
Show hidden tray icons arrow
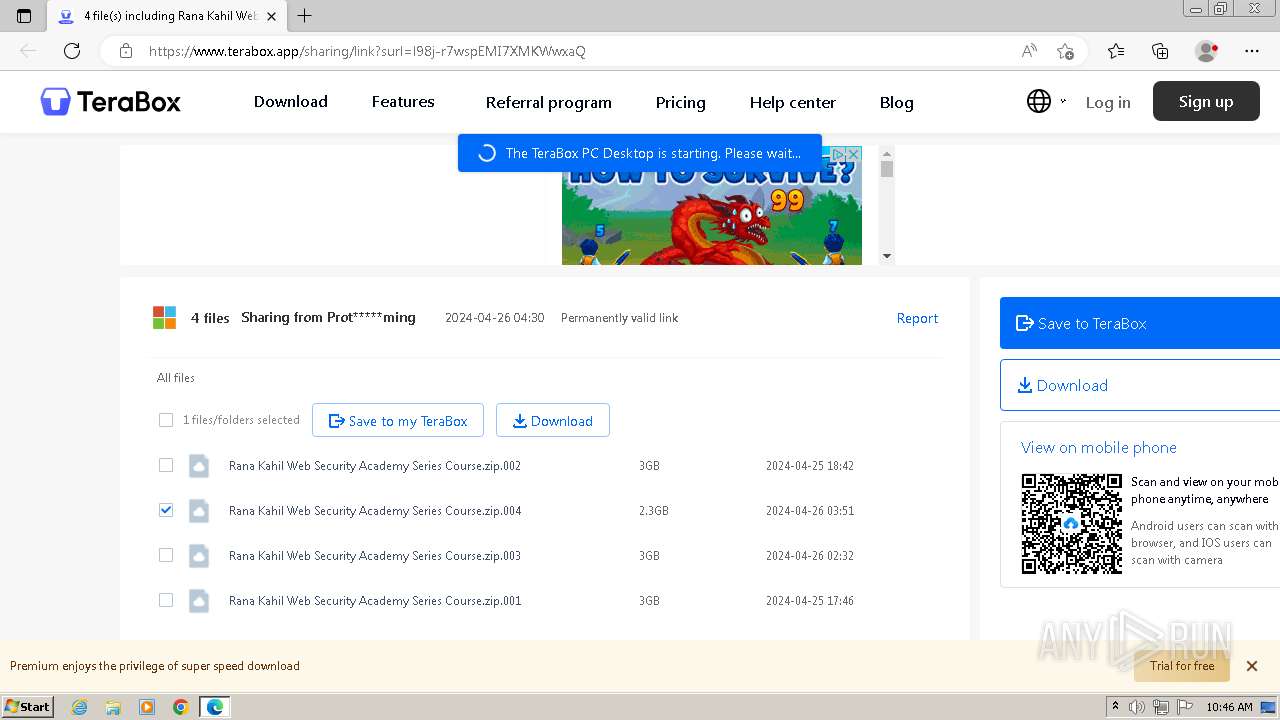pos(1115,707)
